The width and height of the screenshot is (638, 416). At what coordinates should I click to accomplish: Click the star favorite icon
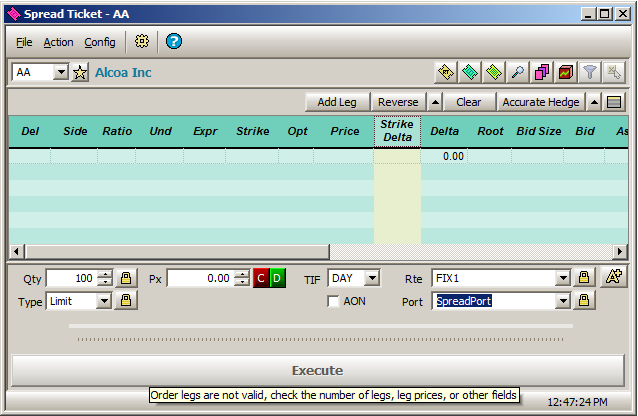(x=80, y=73)
